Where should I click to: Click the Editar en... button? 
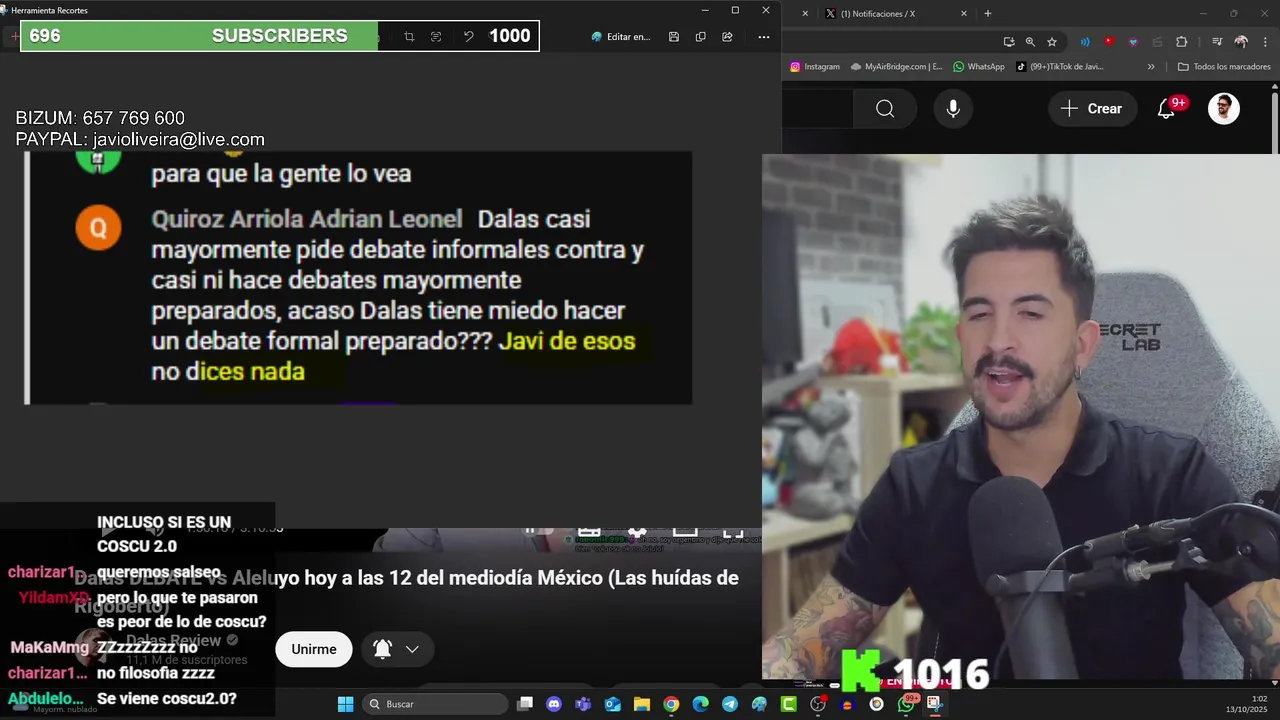(x=621, y=37)
